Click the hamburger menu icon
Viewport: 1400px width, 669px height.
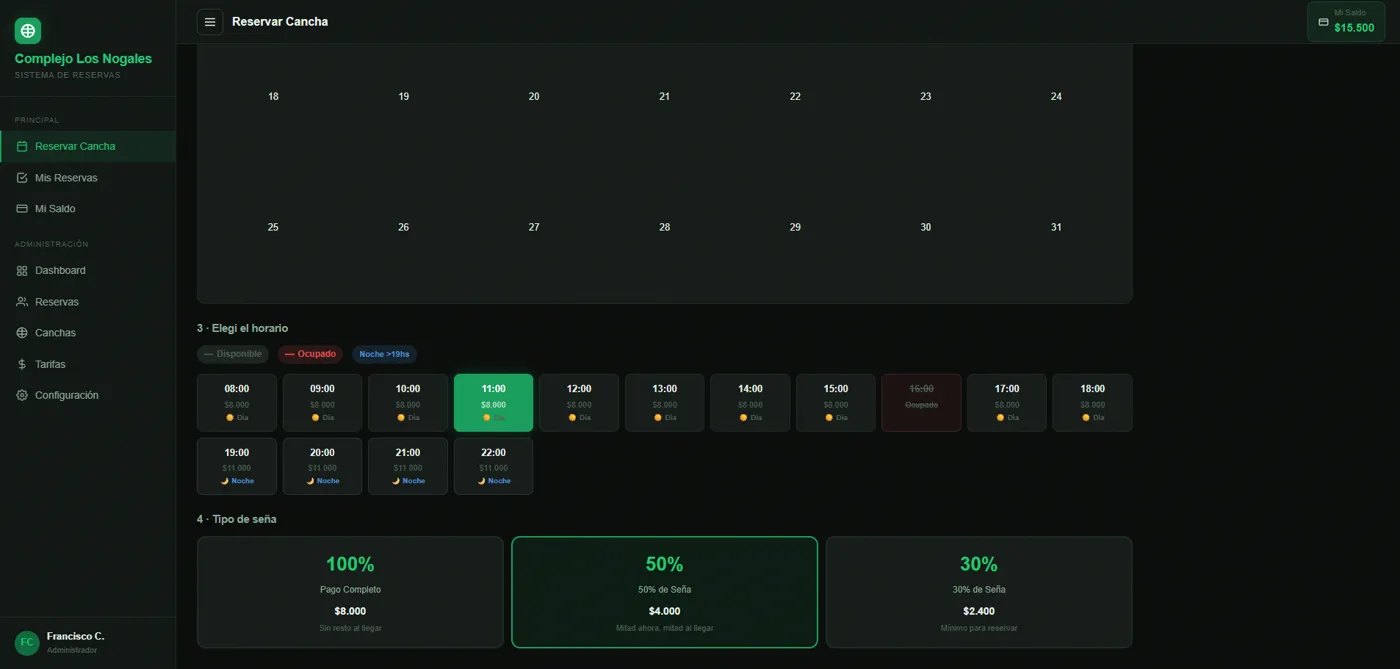pos(210,22)
